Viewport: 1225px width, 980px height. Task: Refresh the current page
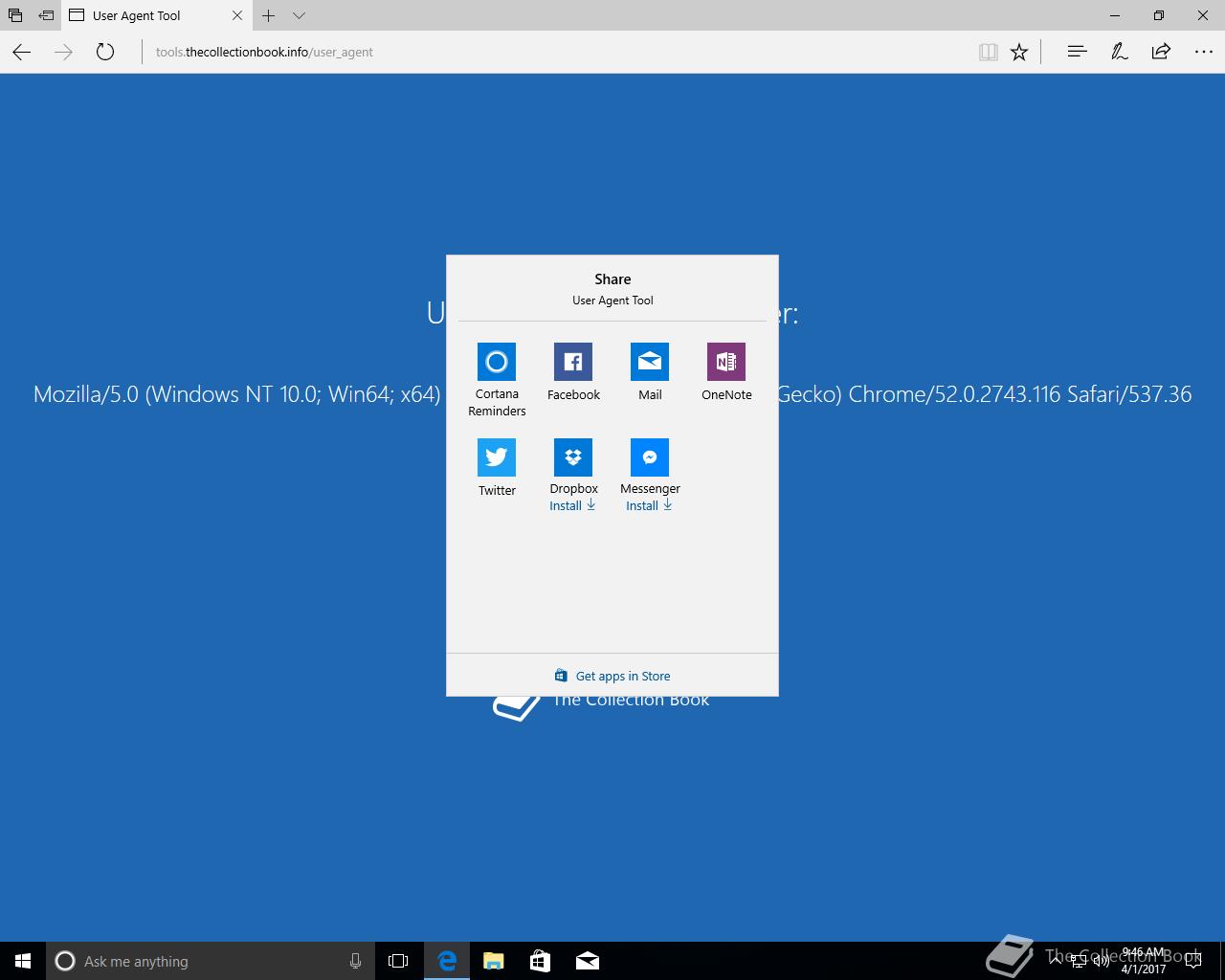pyautogui.click(x=105, y=52)
